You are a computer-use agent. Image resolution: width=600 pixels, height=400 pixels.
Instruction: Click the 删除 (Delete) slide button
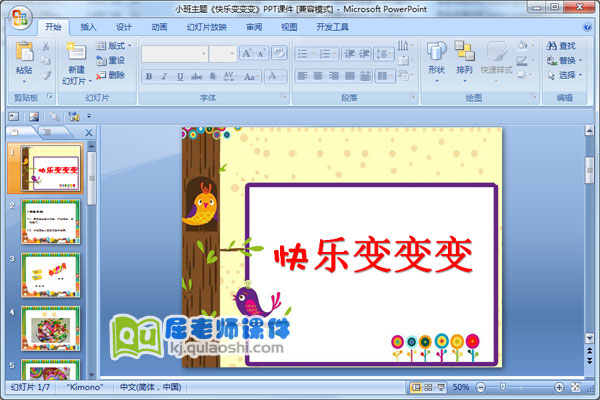(110, 75)
